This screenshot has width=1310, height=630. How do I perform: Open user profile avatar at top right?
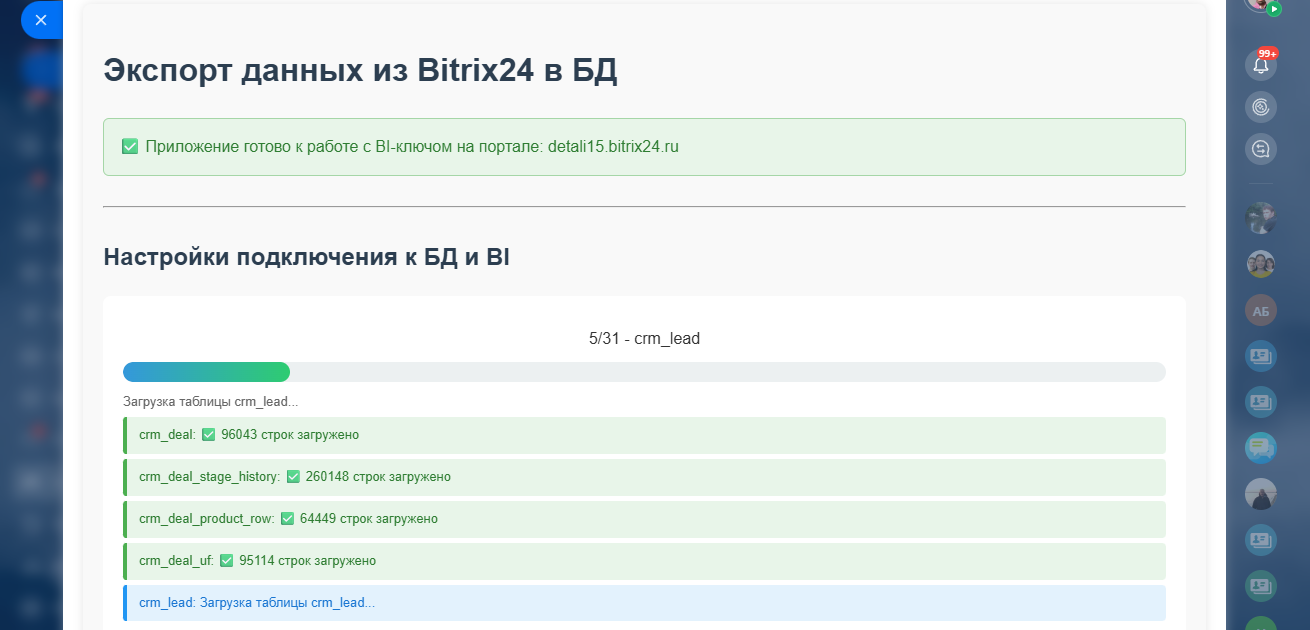click(1261, 3)
